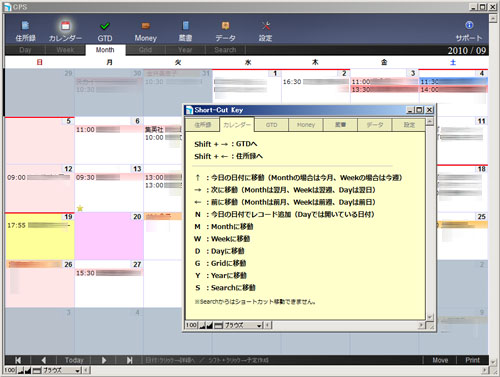Select day 19 yellow cell date number
This screenshot has width=500, height=377.
pos(68,217)
